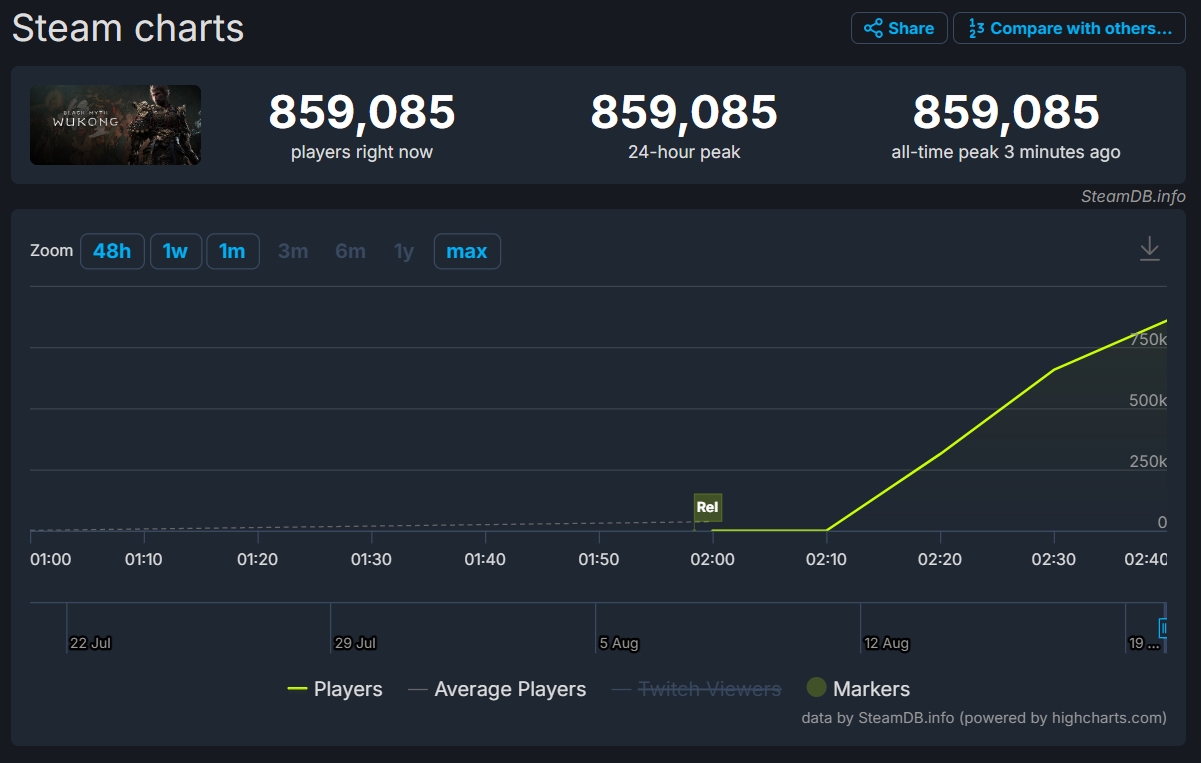Click the 6m zoom option
The image size is (1201, 763).
(x=350, y=251)
